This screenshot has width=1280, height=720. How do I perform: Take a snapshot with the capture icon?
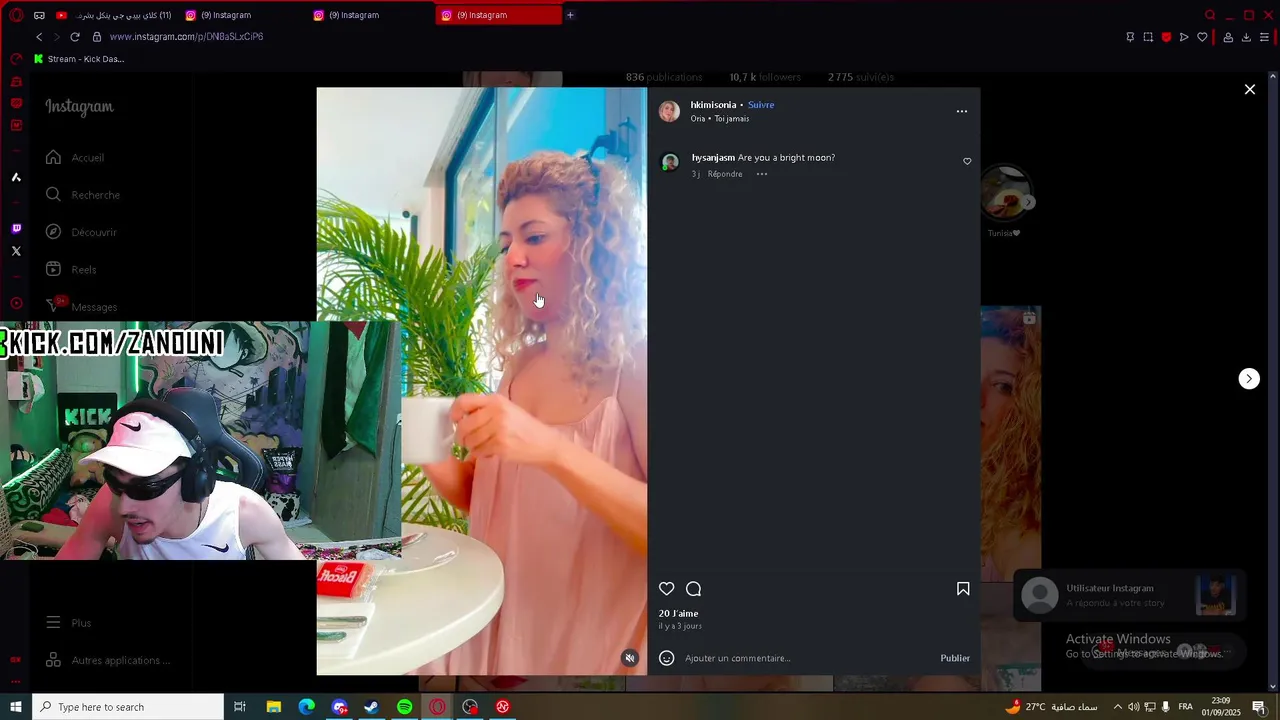pyautogui.click(x=1148, y=37)
